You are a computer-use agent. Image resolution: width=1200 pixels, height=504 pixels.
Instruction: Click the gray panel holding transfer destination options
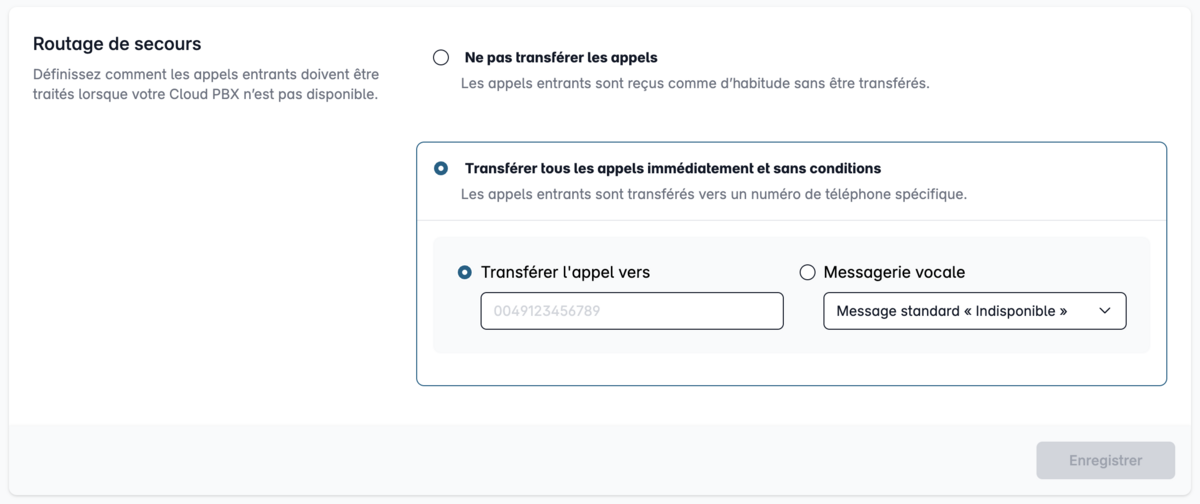click(791, 295)
